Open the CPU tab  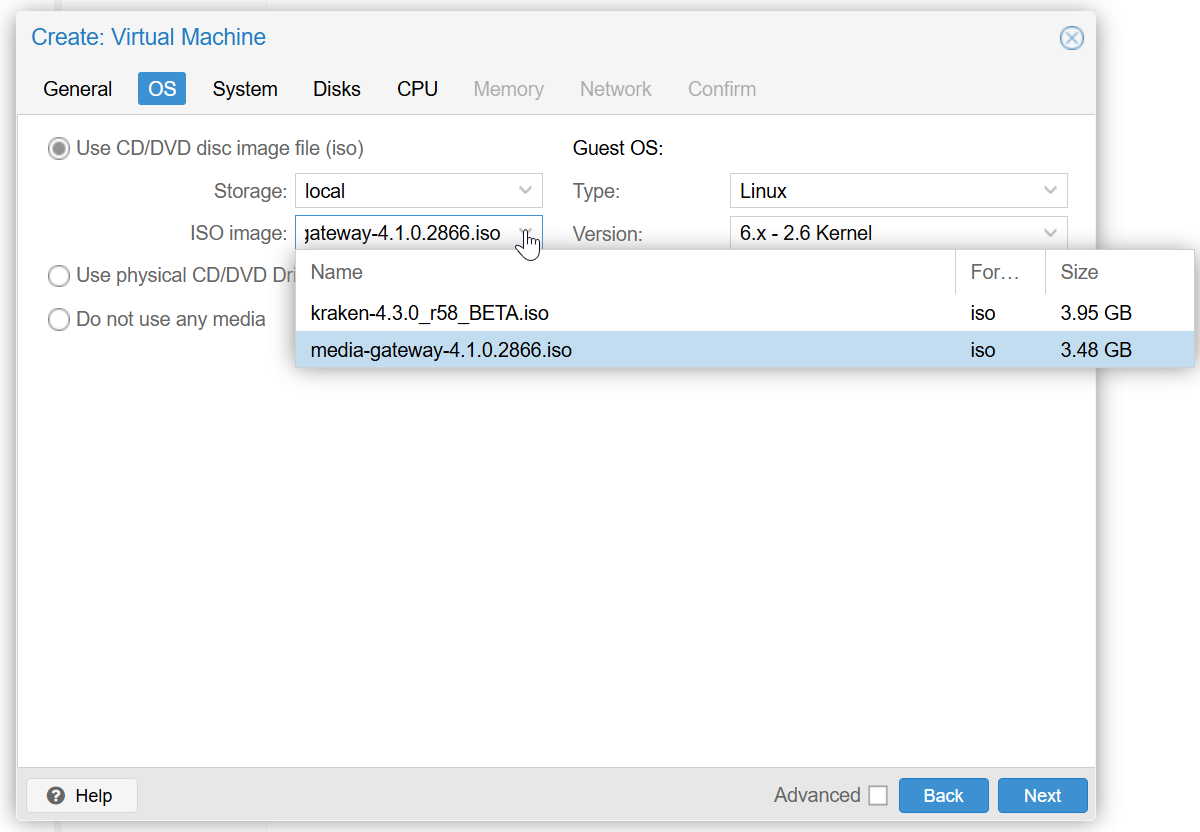pyautogui.click(x=417, y=89)
